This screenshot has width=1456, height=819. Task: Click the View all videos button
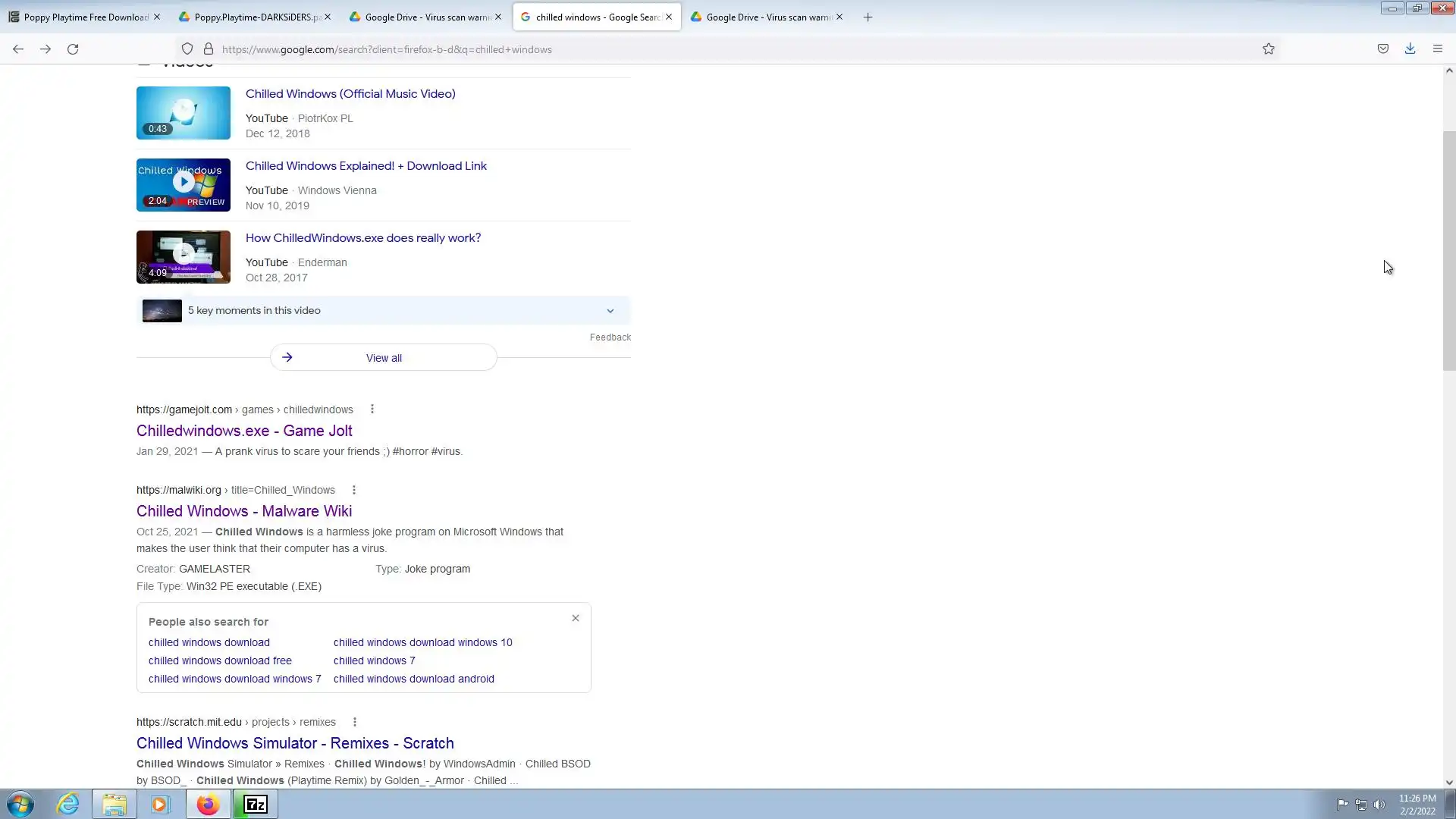[x=383, y=358]
